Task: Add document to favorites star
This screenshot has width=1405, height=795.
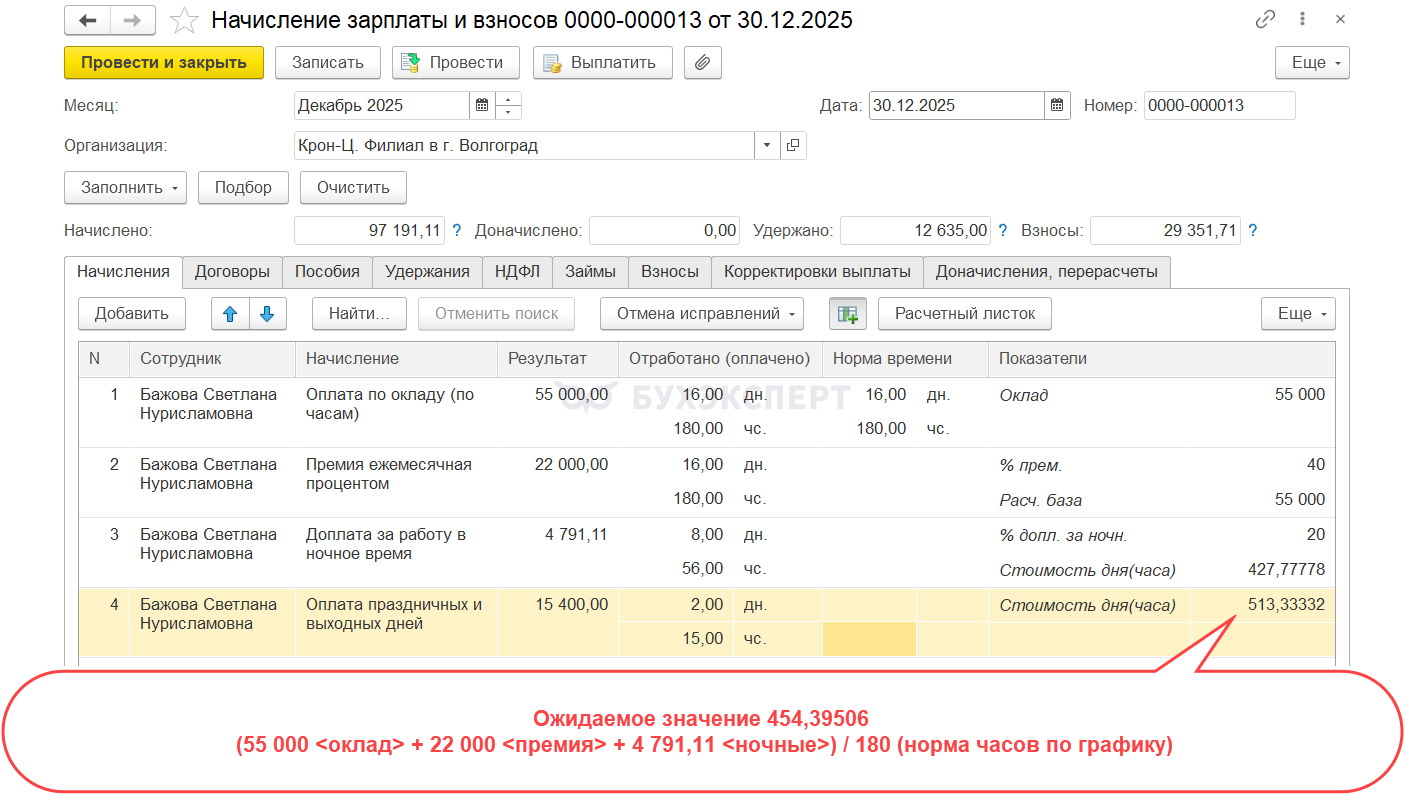Action: click(x=183, y=20)
